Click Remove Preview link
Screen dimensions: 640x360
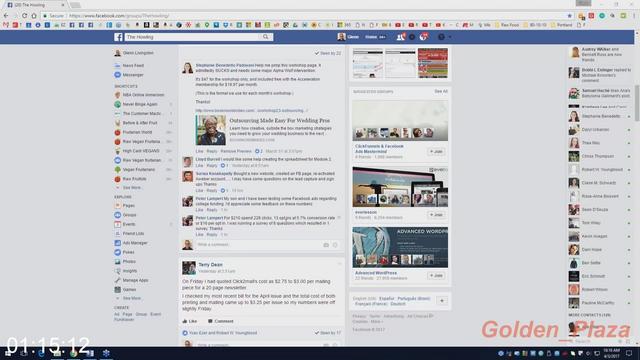(236, 151)
